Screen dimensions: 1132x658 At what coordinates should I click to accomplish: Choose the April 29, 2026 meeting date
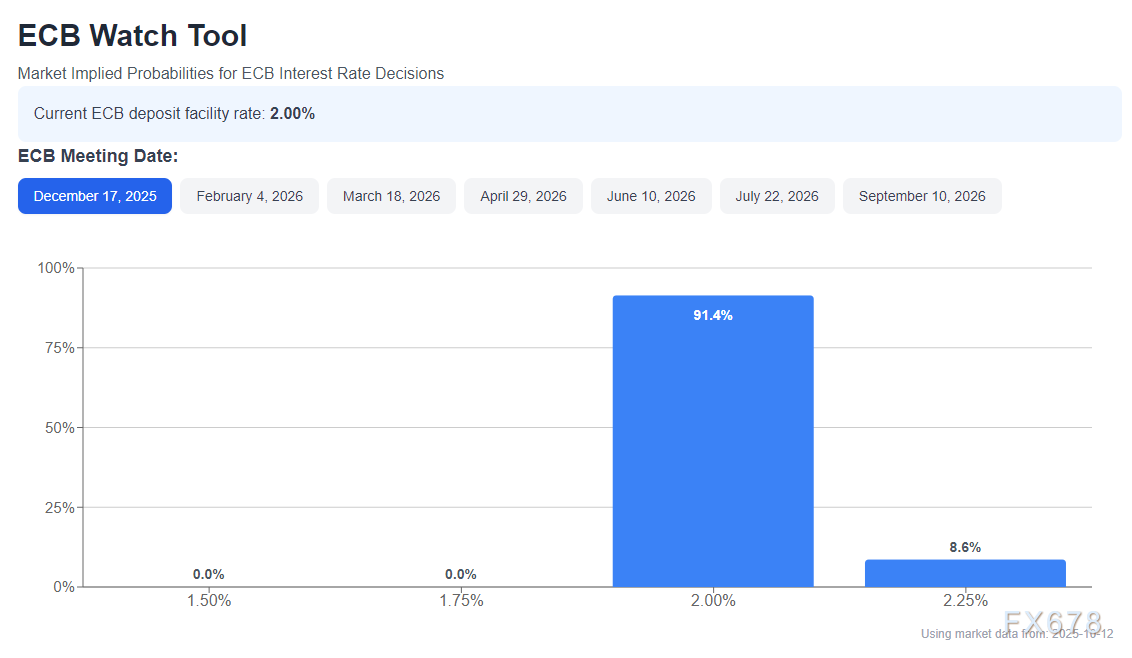coord(523,196)
